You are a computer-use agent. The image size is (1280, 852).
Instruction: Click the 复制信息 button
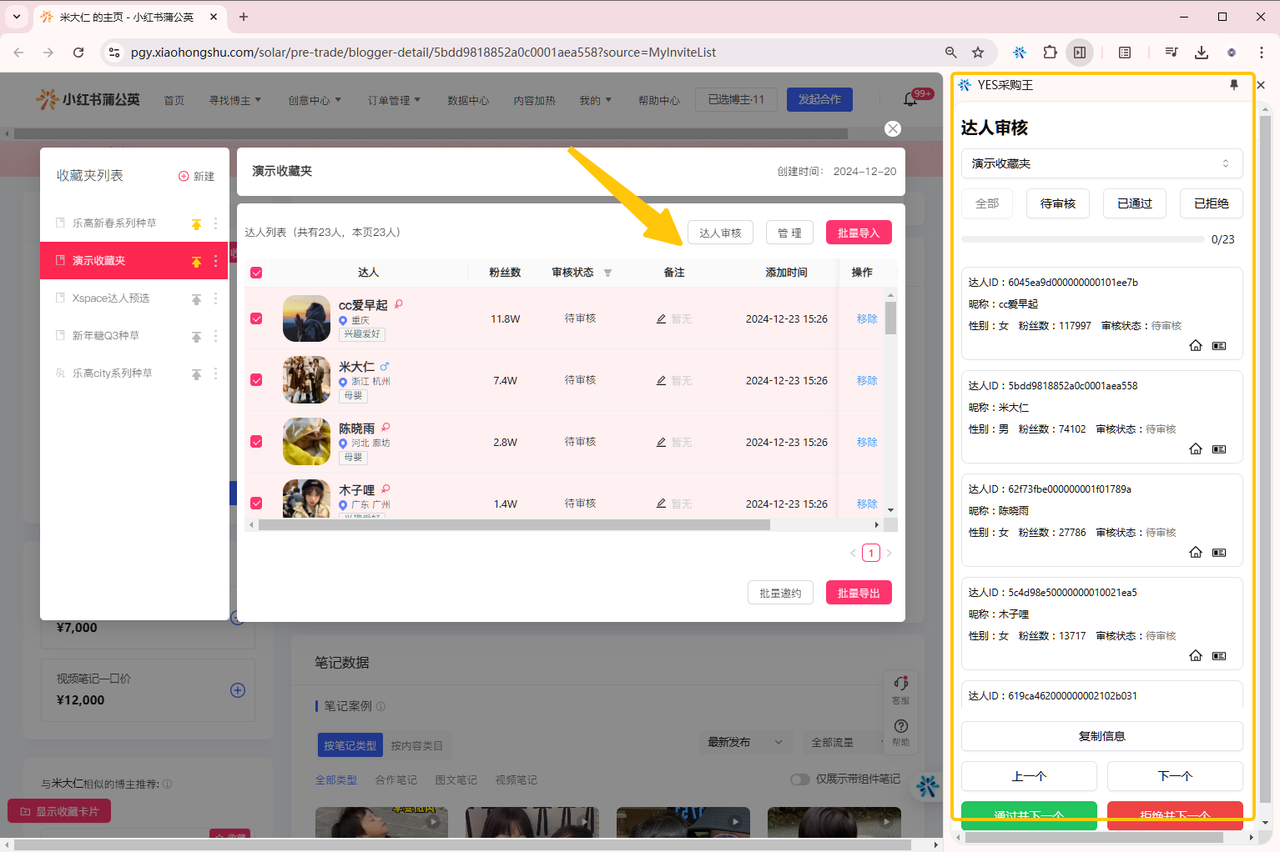click(x=1101, y=736)
